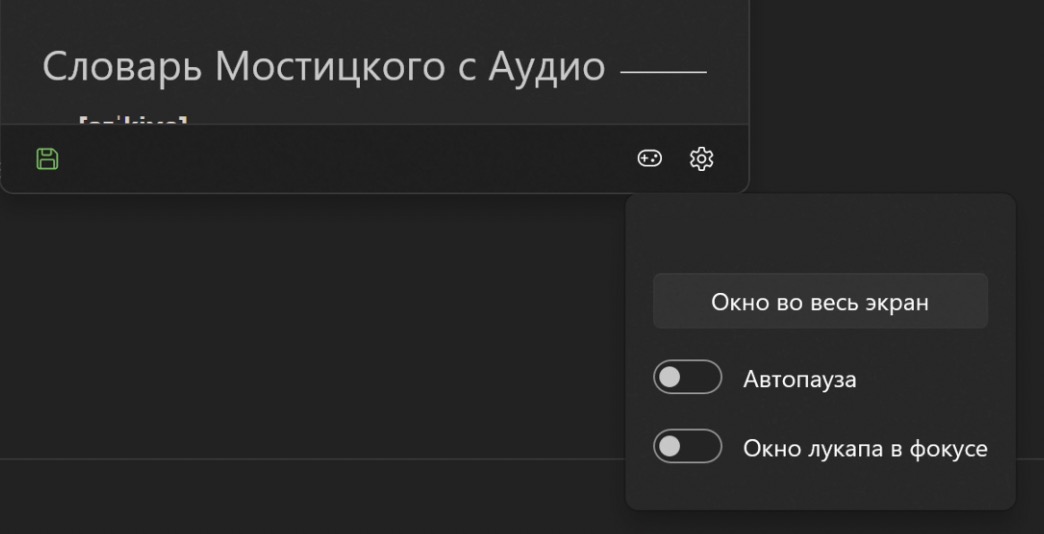Click the blank area above the fullscreen button
Image resolution: width=1044 pixels, height=534 pixels.
[820, 235]
